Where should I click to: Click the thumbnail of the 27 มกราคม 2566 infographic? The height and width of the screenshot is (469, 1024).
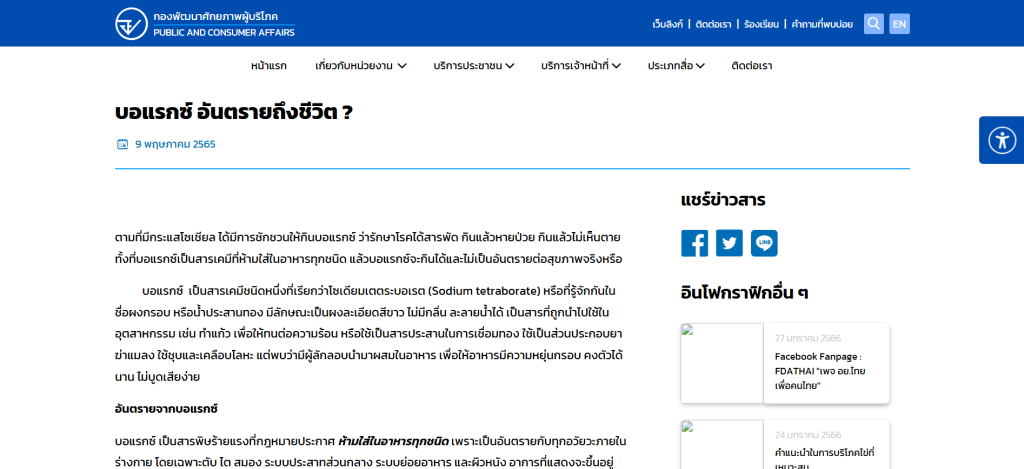(x=722, y=363)
